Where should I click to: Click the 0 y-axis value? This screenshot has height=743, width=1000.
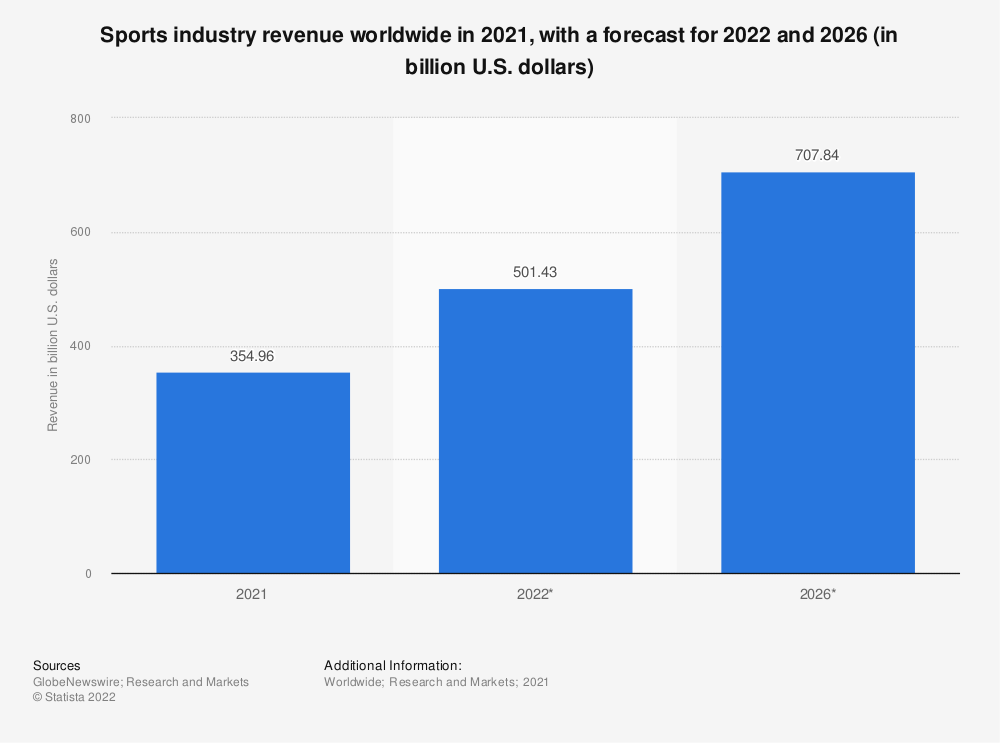point(90,573)
